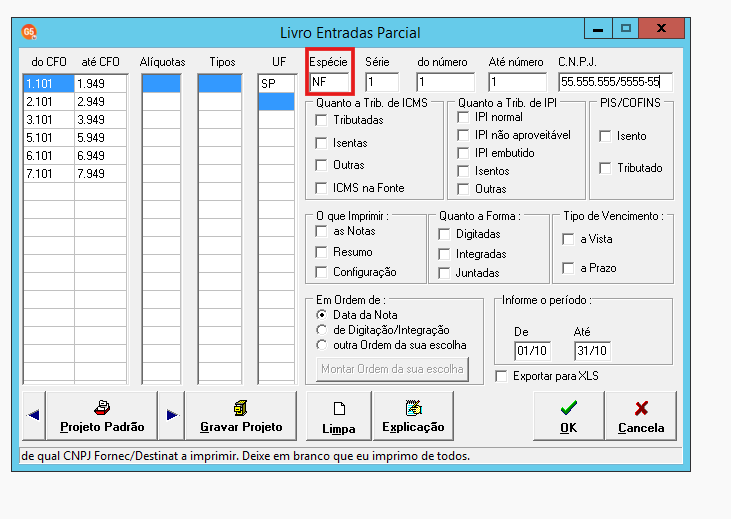731x519 pixels.
Task: Select Data da Nota radio option
Action: coord(321,315)
